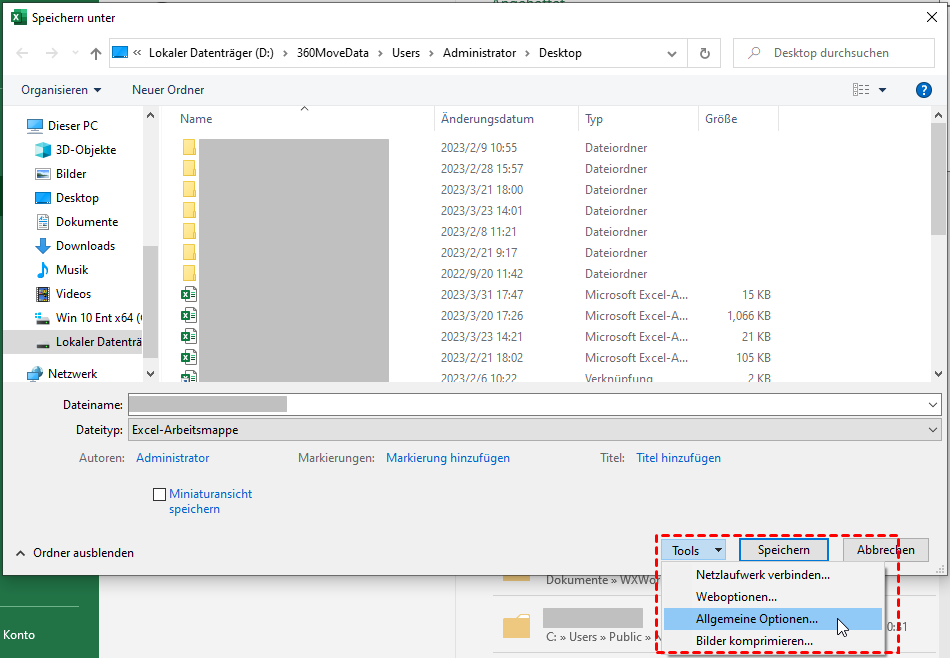Choose Allgemeine Optionen from Tools menu
The image size is (950, 658).
tap(756, 619)
